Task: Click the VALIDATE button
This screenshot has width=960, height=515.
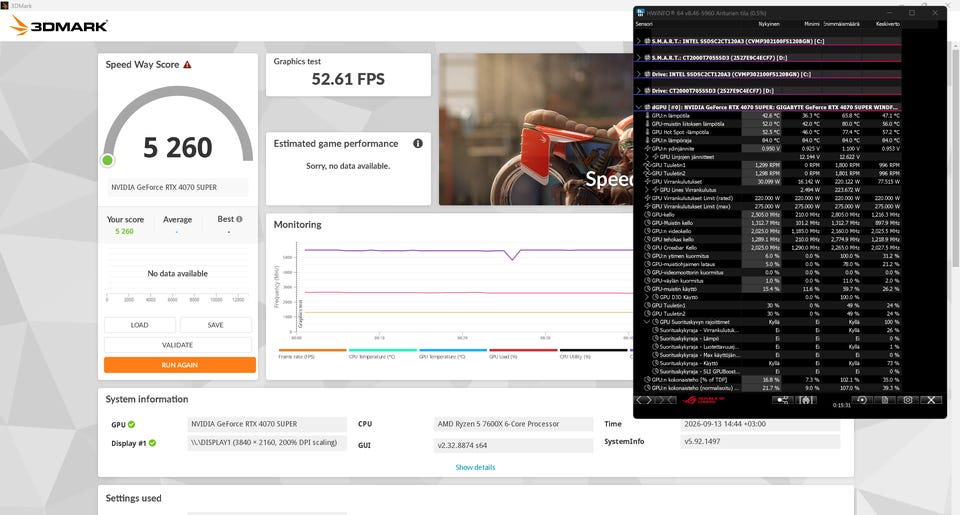Action: 178,345
